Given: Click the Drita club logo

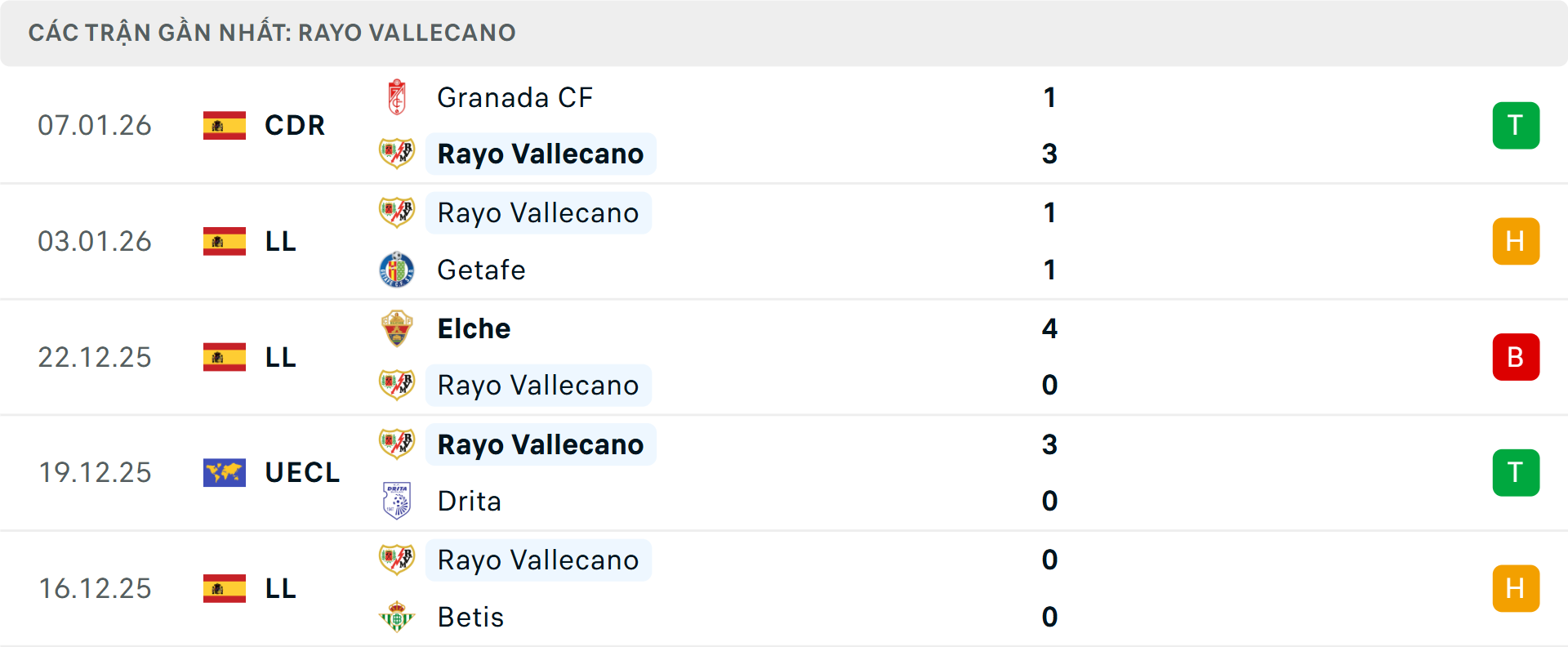Looking at the screenshot, I should (397, 501).
